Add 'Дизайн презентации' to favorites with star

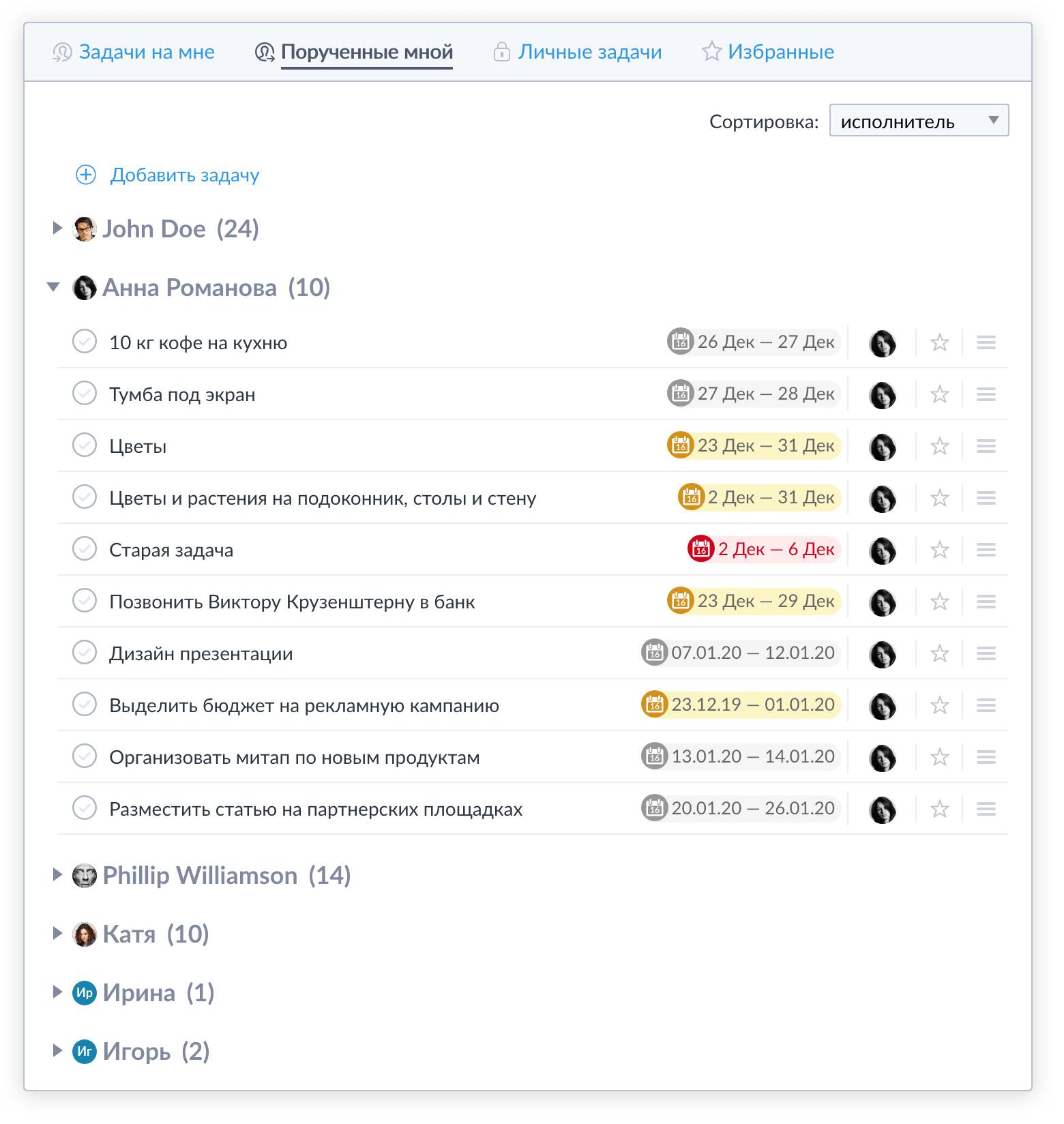point(939,653)
